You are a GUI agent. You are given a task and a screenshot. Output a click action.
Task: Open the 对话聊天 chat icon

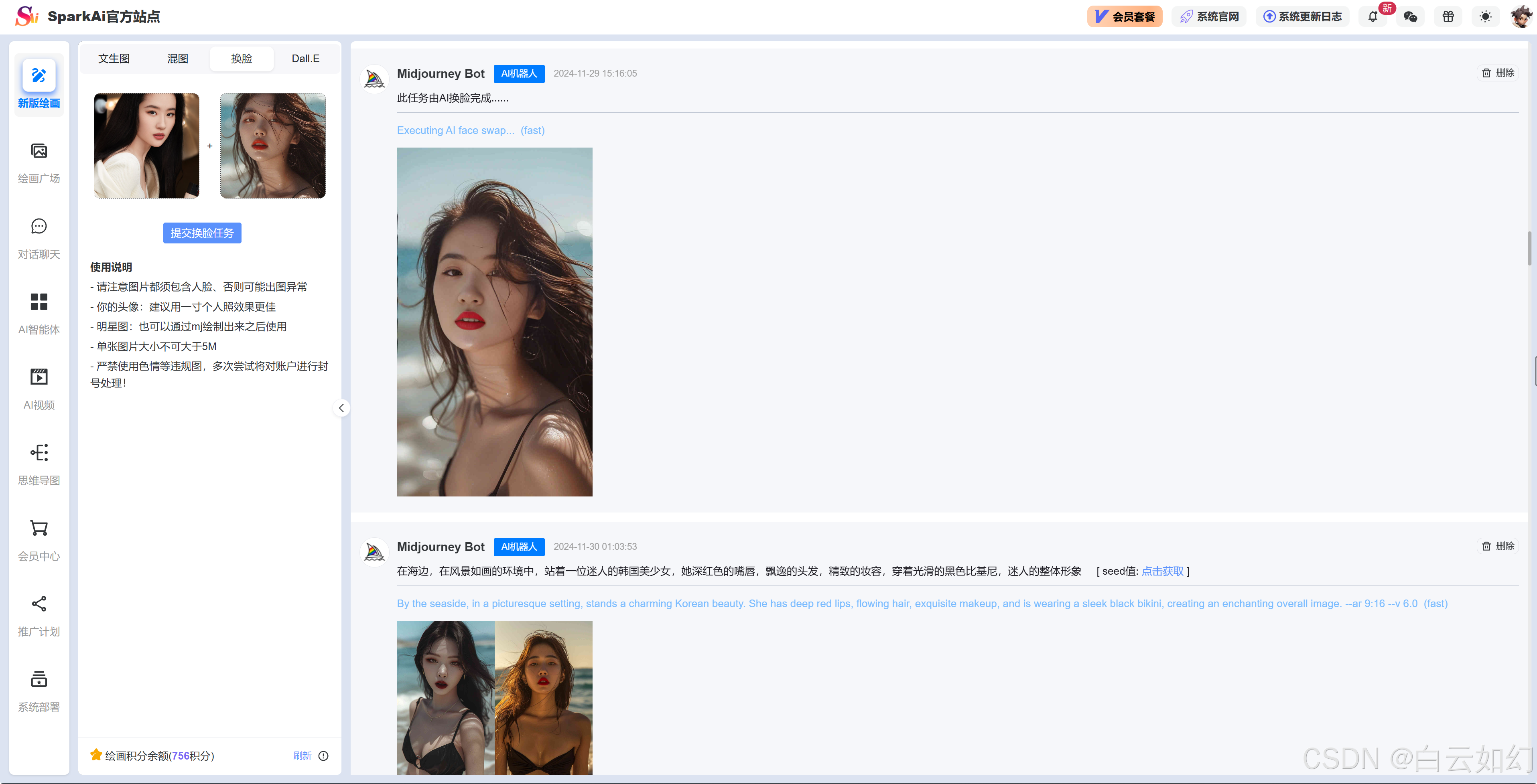coord(39,227)
